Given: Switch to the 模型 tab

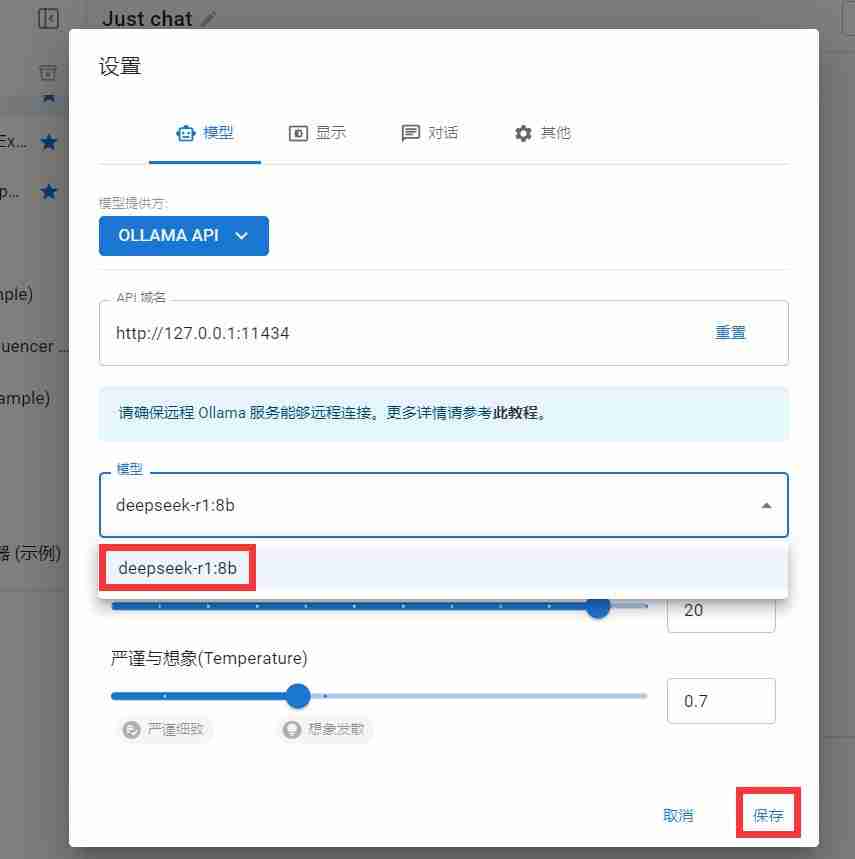Looking at the screenshot, I should pyautogui.click(x=205, y=132).
